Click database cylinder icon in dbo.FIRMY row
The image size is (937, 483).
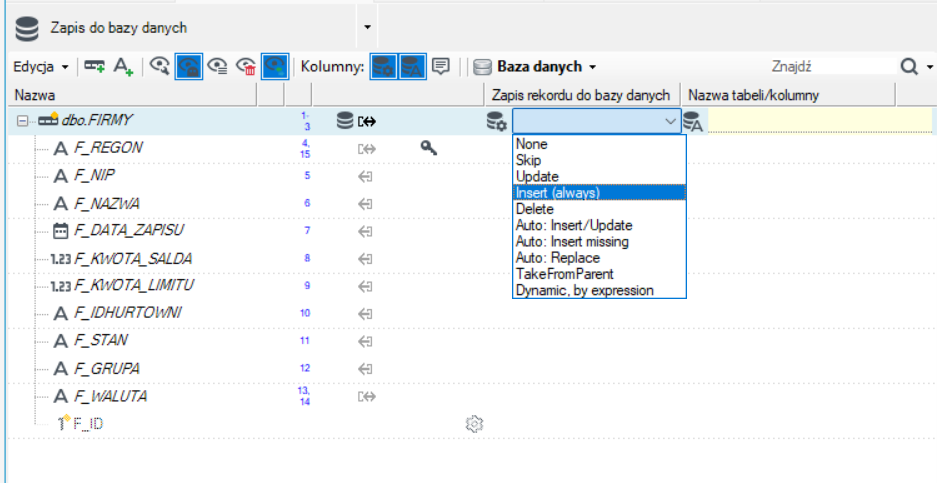tap(345, 121)
